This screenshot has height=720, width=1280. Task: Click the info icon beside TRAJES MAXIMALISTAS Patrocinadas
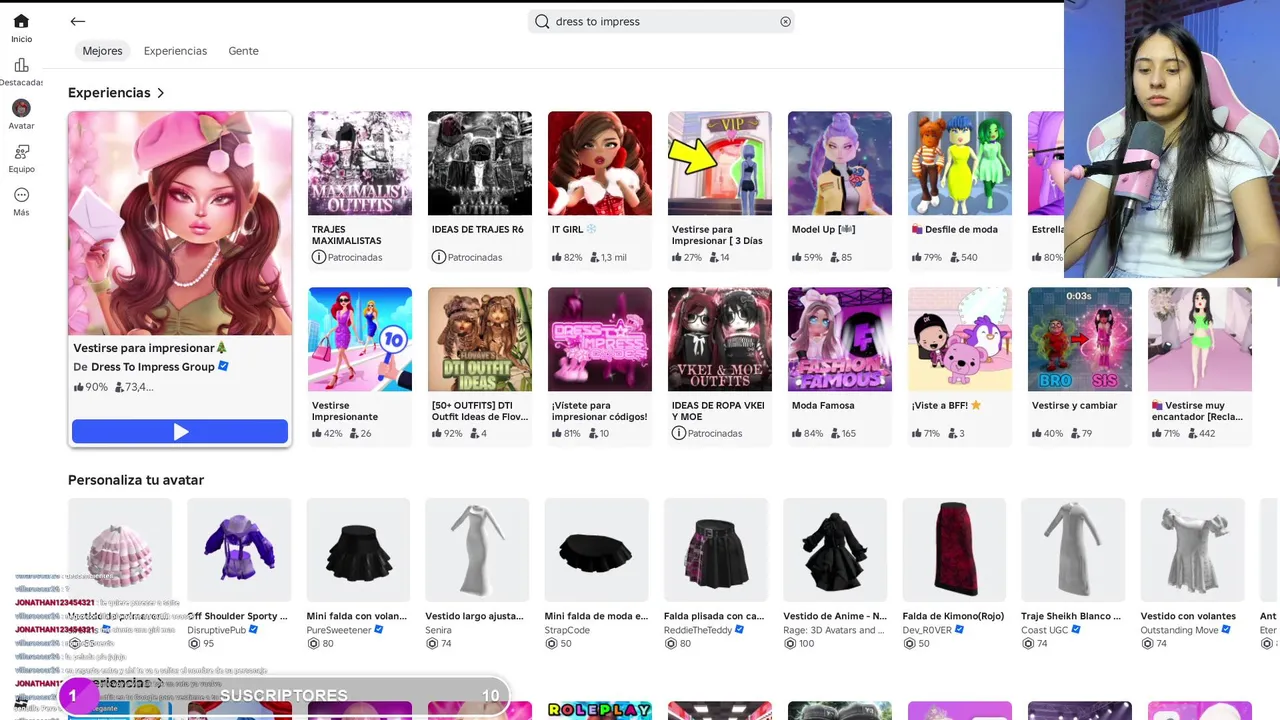click(318, 257)
